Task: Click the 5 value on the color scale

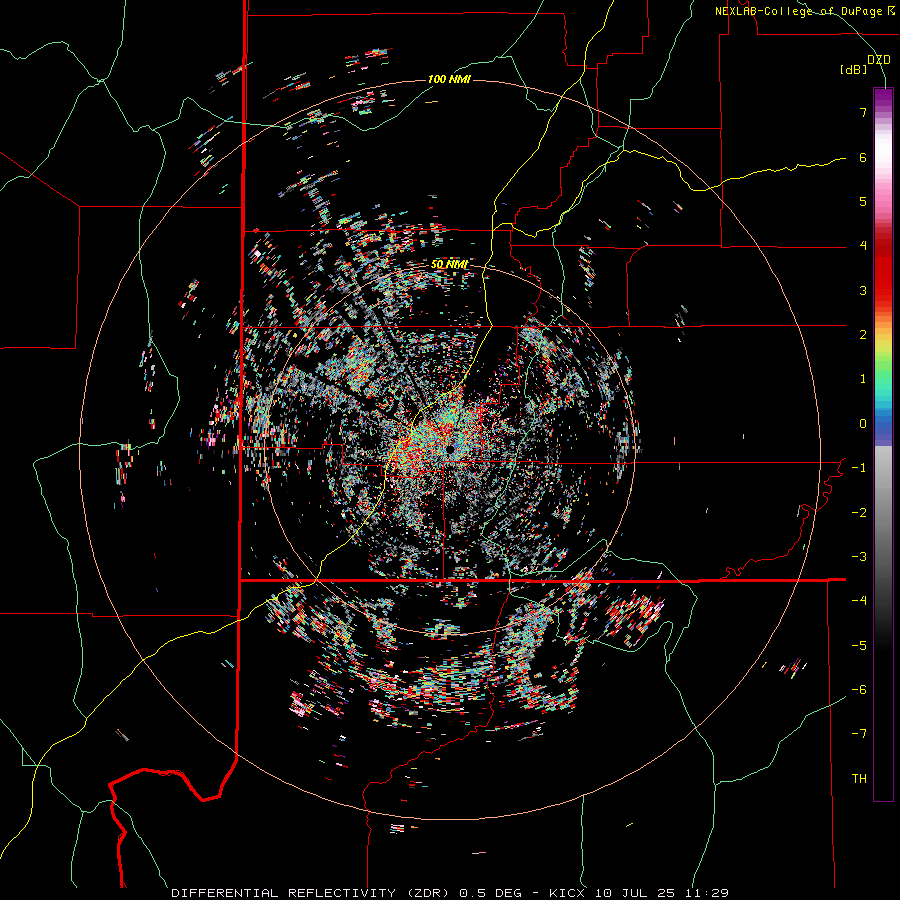Action: click(x=863, y=201)
